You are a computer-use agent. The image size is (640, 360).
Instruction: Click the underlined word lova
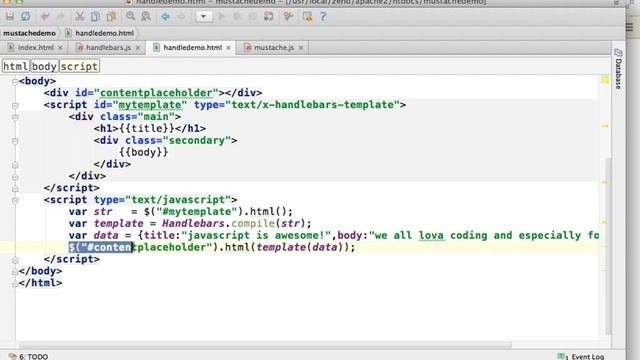tap(431, 235)
